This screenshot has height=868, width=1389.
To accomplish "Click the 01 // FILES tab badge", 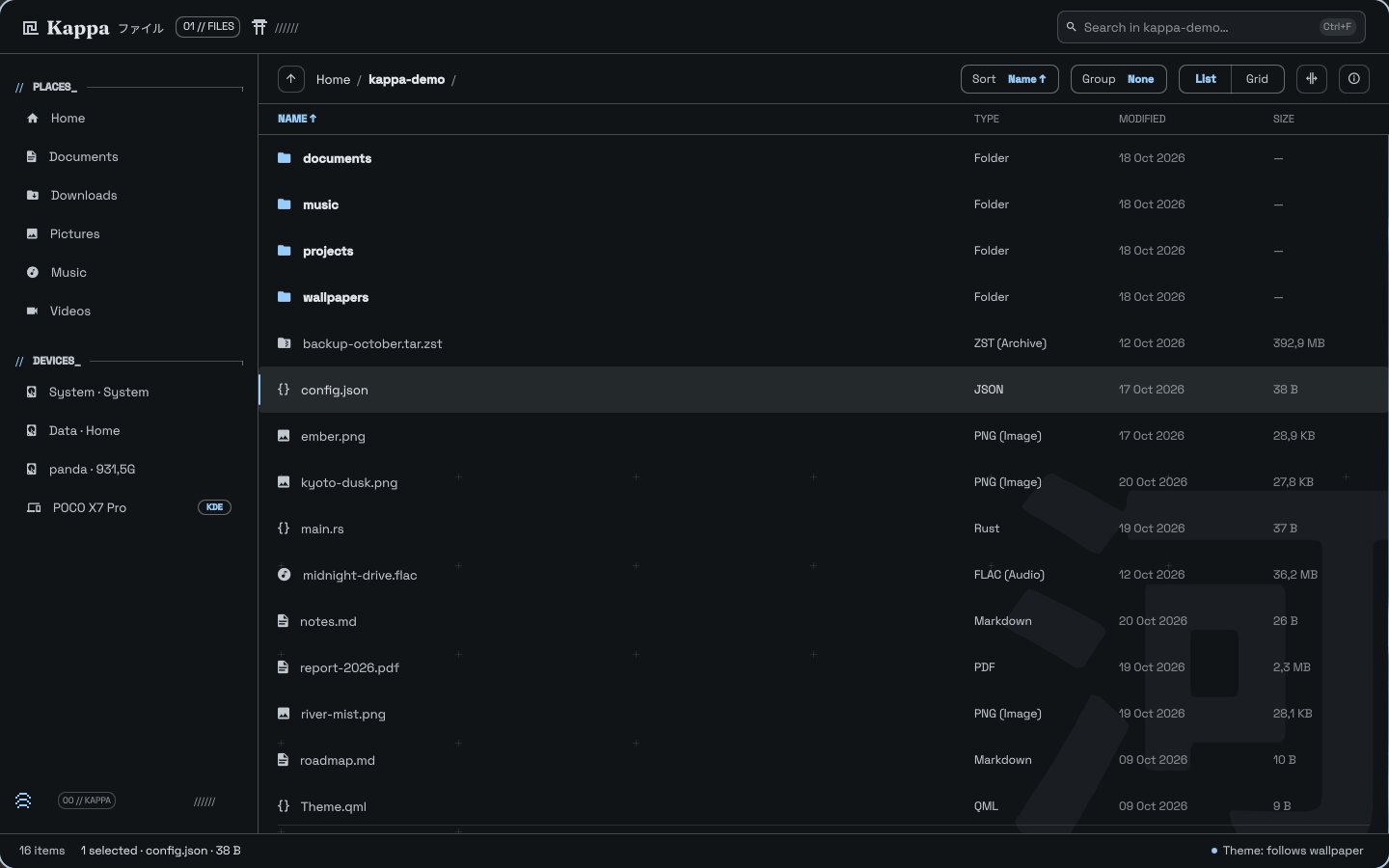I will coord(208,27).
